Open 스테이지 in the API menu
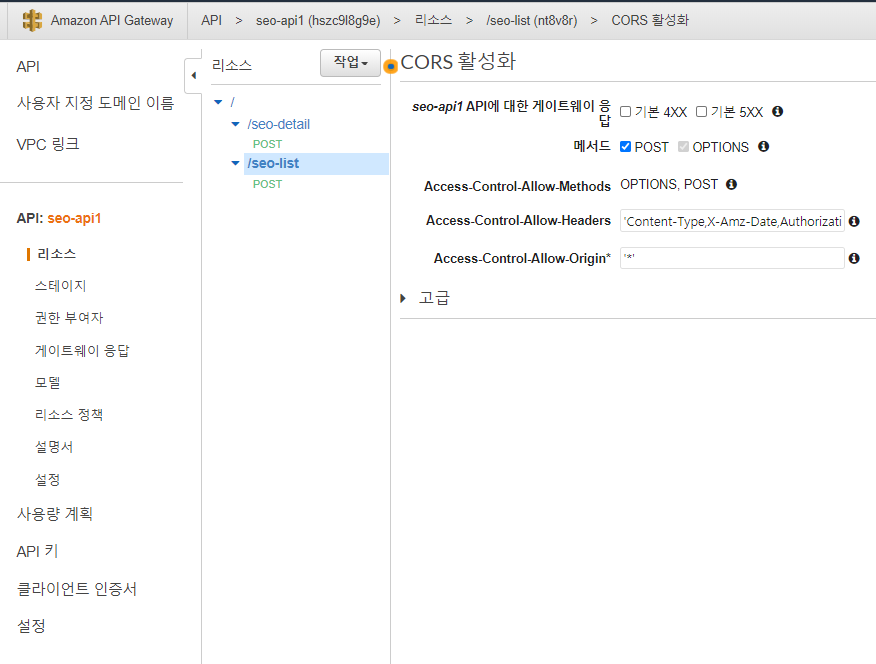Image resolution: width=876 pixels, height=664 pixels. (60, 286)
